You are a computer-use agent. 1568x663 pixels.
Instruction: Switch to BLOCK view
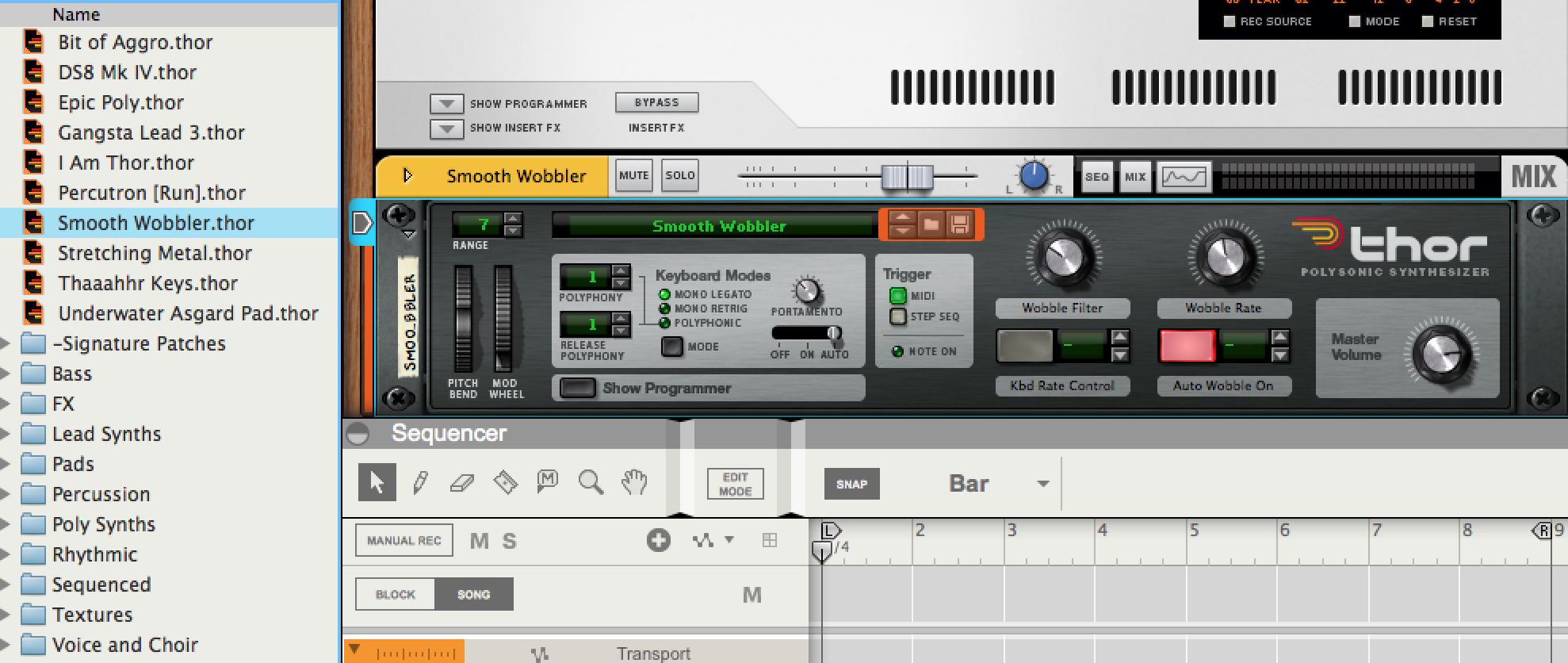(395, 594)
